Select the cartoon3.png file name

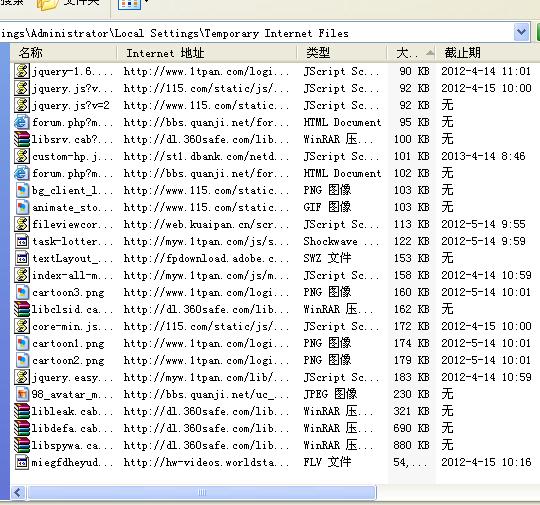(x=68, y=292)
